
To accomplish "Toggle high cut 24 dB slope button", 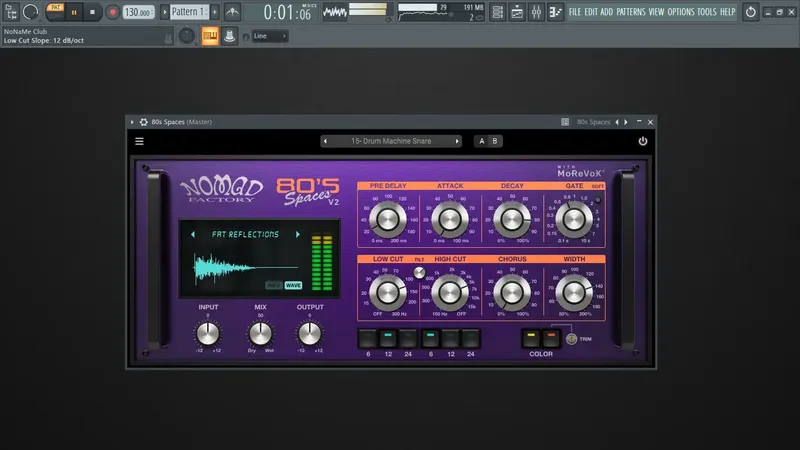I will [x=470, y=338].
